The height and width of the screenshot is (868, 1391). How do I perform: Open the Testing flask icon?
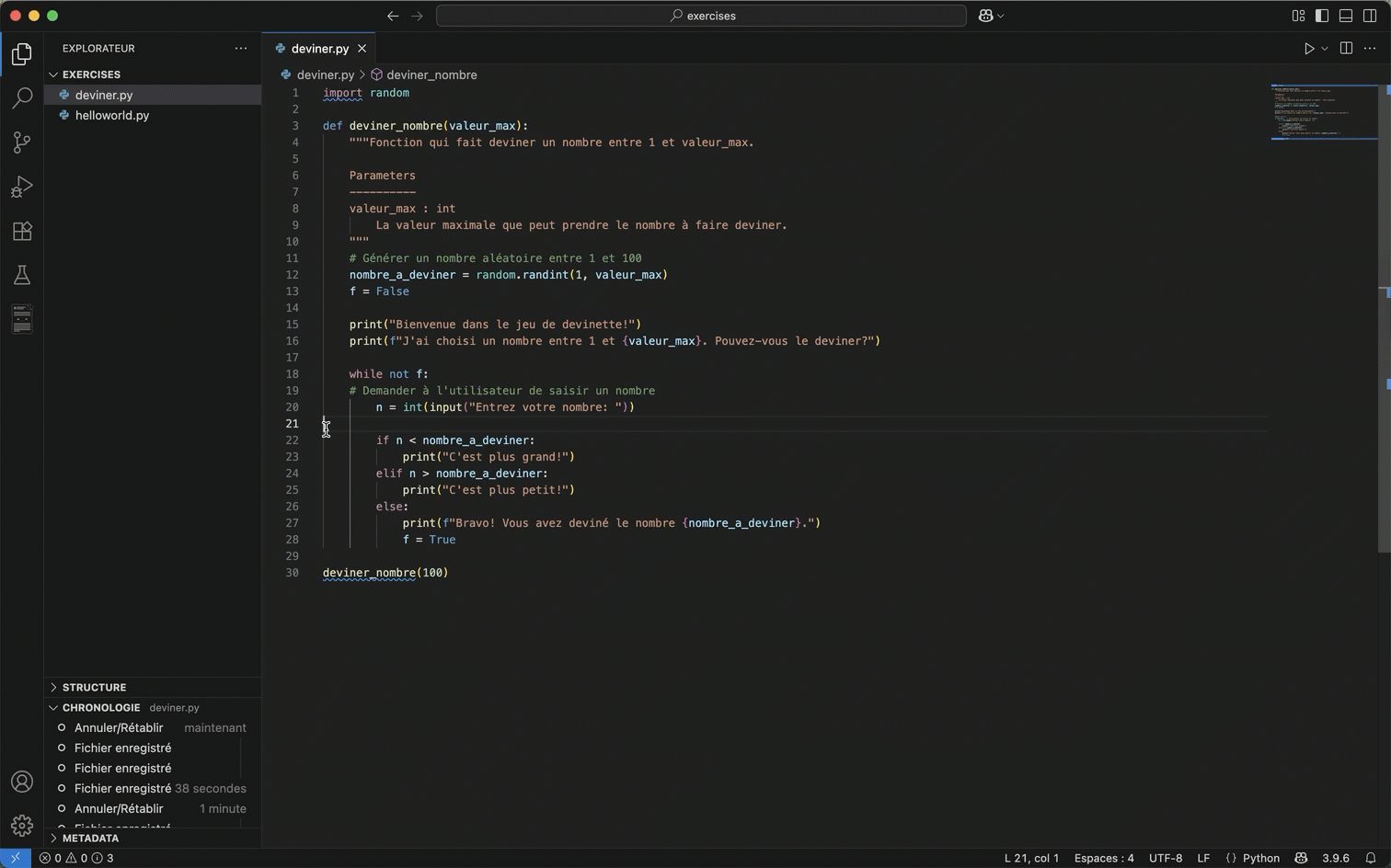22,275
